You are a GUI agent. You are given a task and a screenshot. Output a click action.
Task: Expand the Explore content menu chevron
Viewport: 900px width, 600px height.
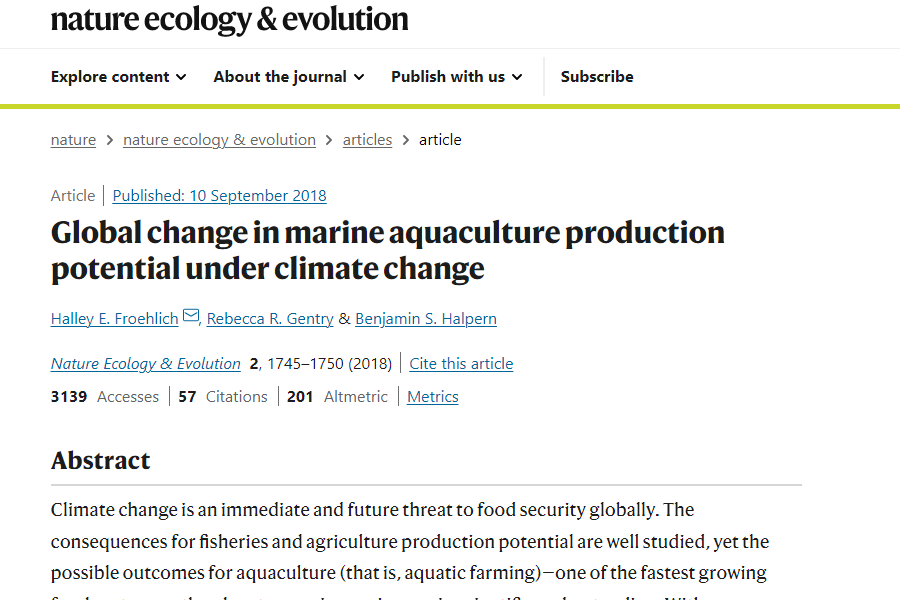click(x=181, y=77)
